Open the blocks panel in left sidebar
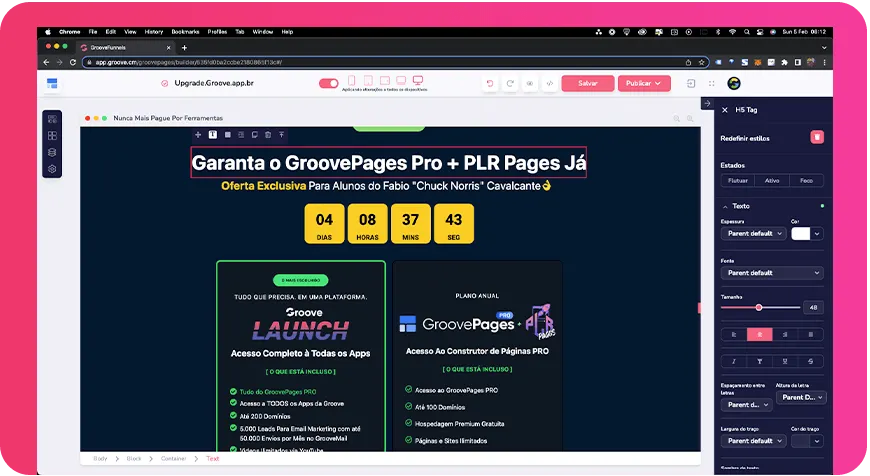 pos(52,119)
